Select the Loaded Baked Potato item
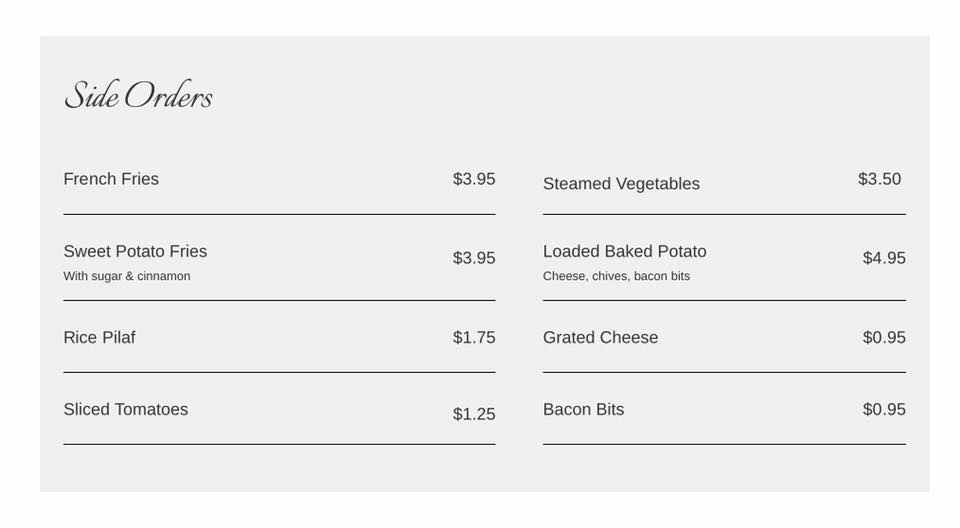 click(x=624, y=251)
